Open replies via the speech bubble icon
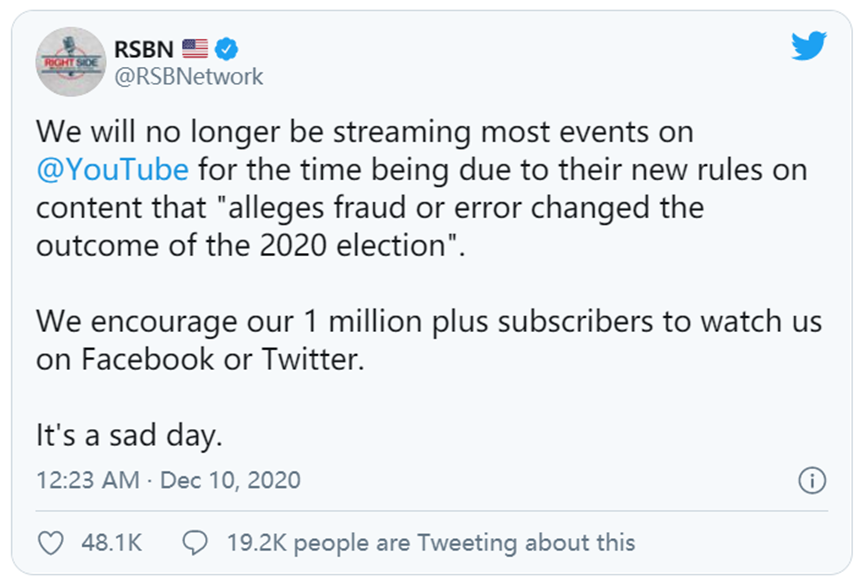865x585 pixels. 195,543
